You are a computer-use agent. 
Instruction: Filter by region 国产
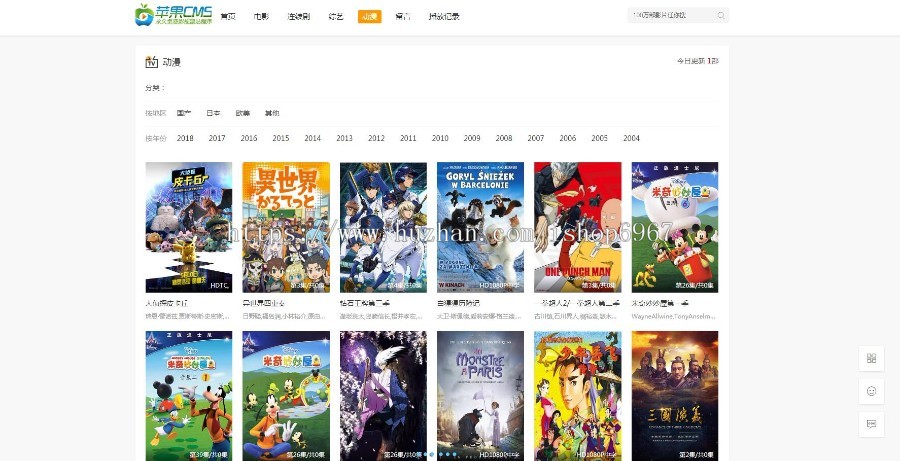[x=184, y=113]
